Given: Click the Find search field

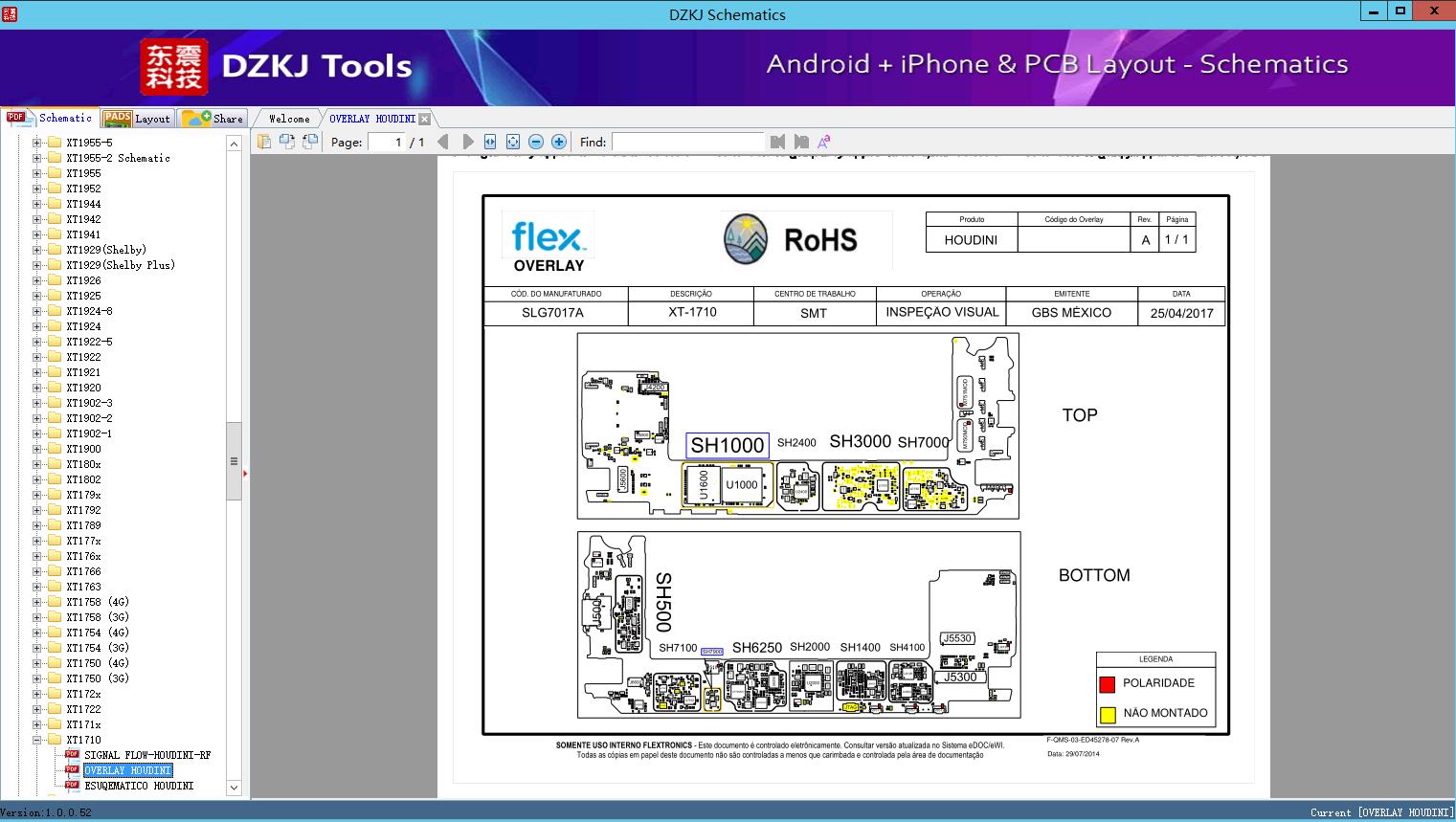Looking at the screenshot, I should (x=687, y=142).
